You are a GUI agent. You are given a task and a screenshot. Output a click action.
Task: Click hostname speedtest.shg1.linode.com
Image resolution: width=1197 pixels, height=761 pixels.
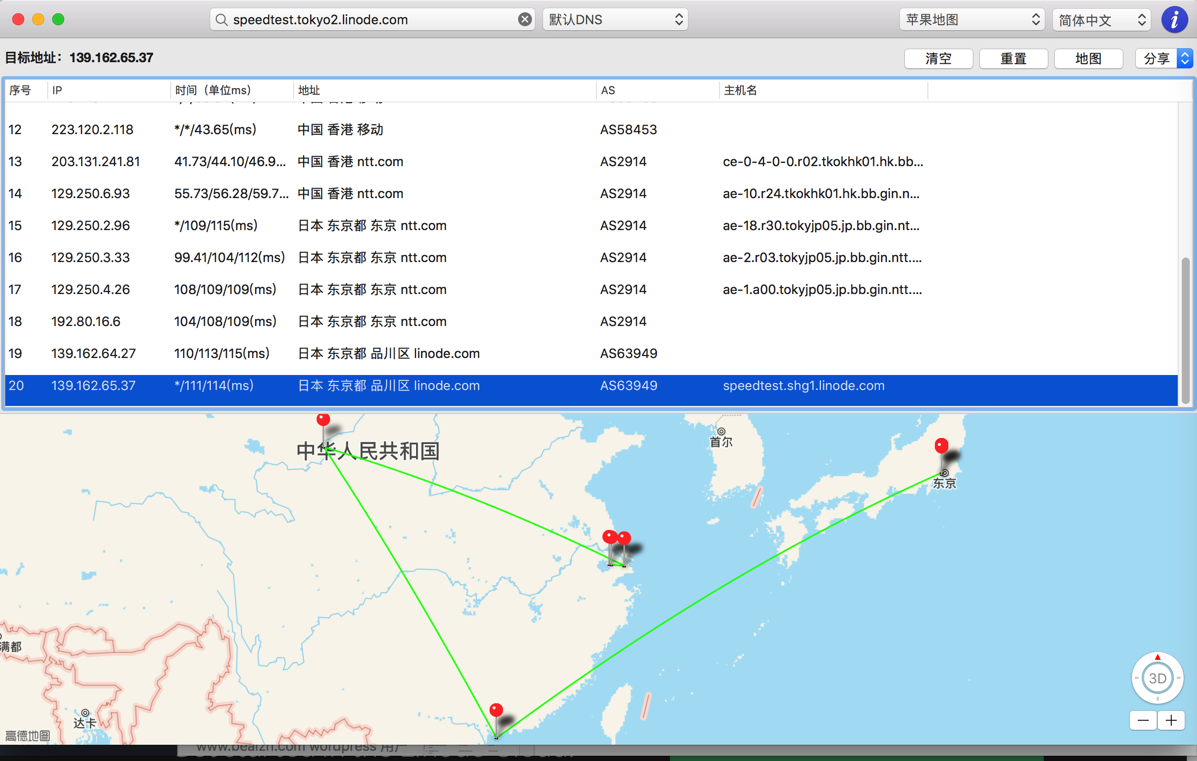[804, 386]
